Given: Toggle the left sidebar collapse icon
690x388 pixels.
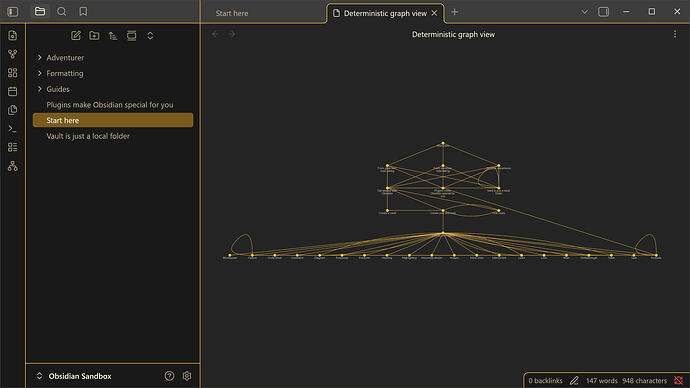Looking at the screenshot, I should tap(13, 12).
